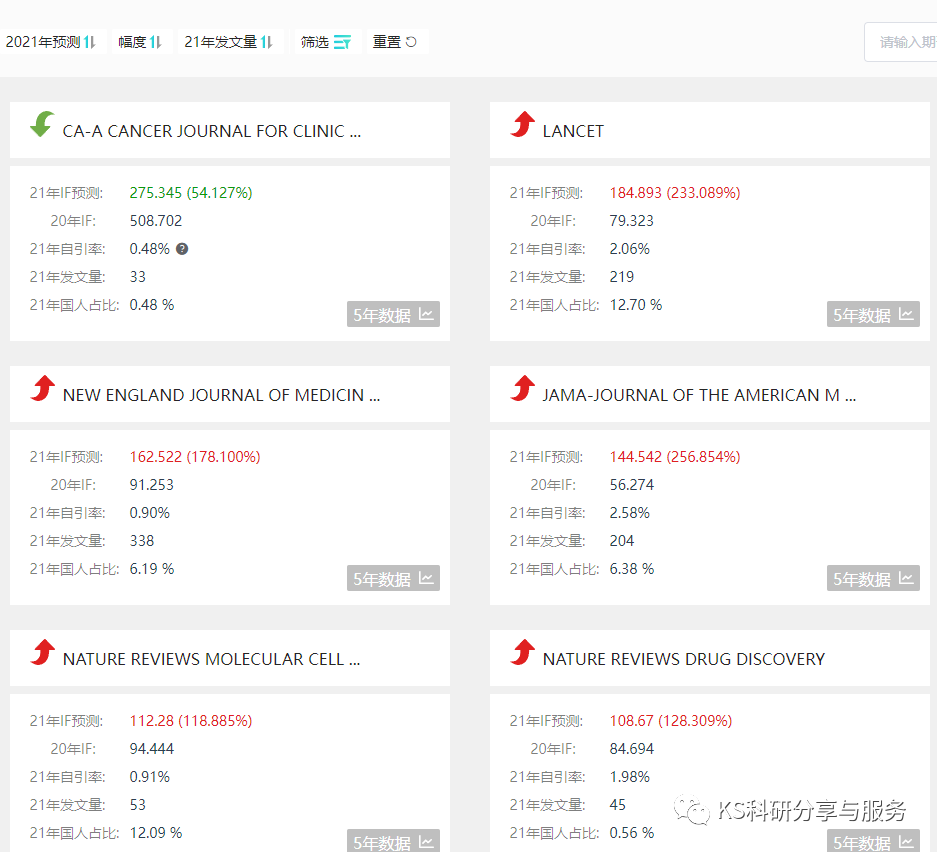Open CA-A CANCER JOURNAL FOR CLINIC title
Image resolution: width=937 pixels, height=852 pixels.
click(212, 131)
